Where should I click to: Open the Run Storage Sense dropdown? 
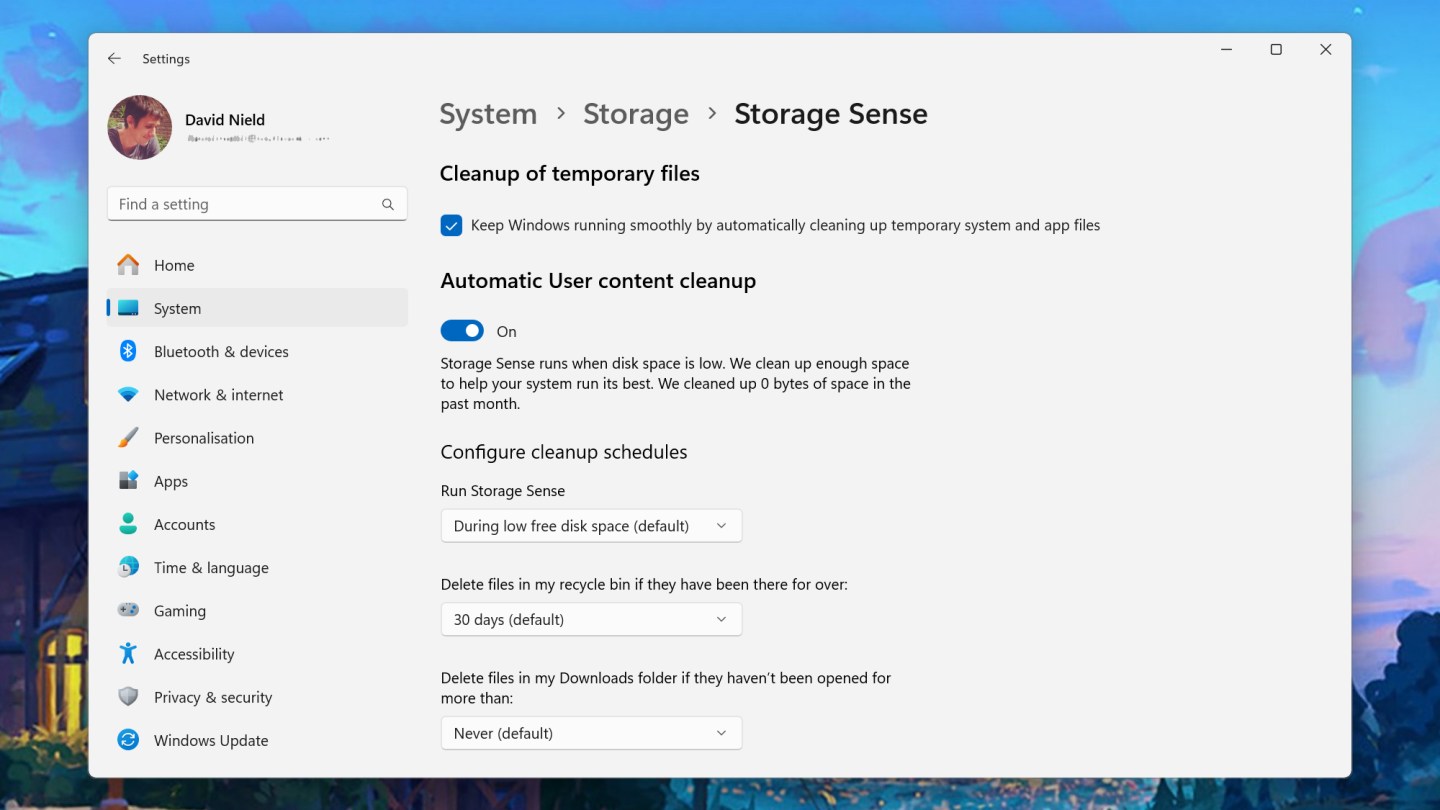tap(591, 525)
